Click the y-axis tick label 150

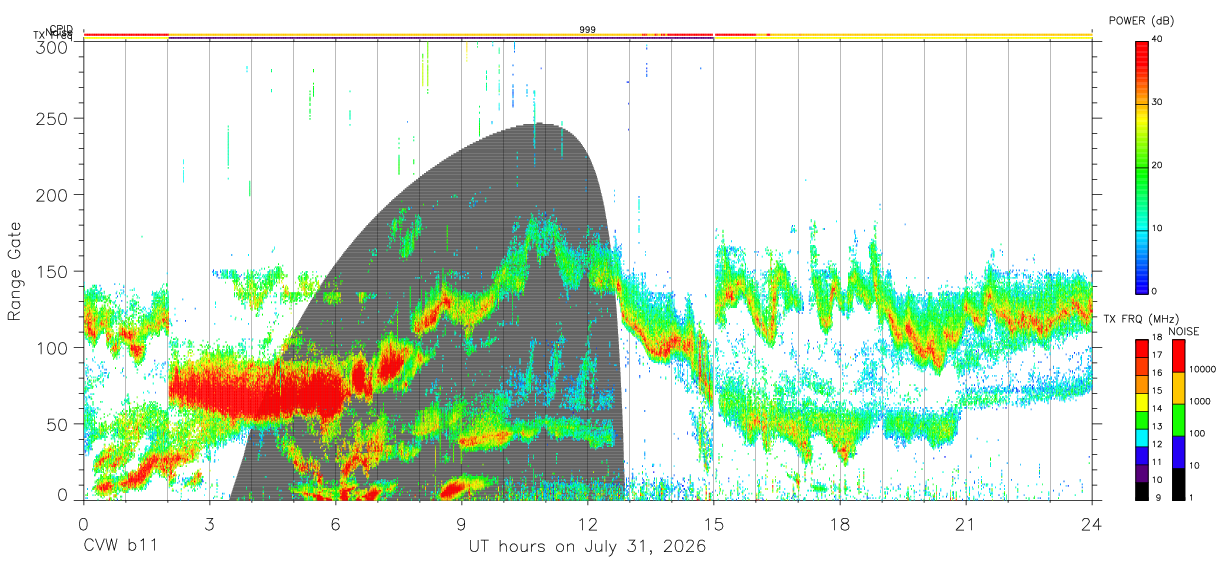coord(51,271)
